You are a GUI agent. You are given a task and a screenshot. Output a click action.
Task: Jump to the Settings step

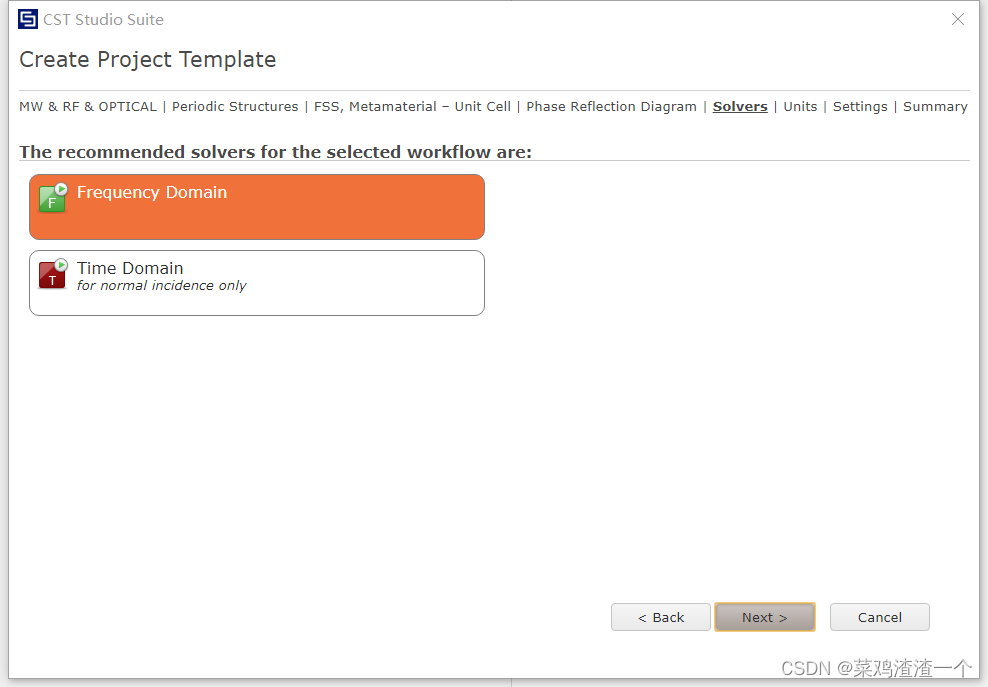point(860,107)
